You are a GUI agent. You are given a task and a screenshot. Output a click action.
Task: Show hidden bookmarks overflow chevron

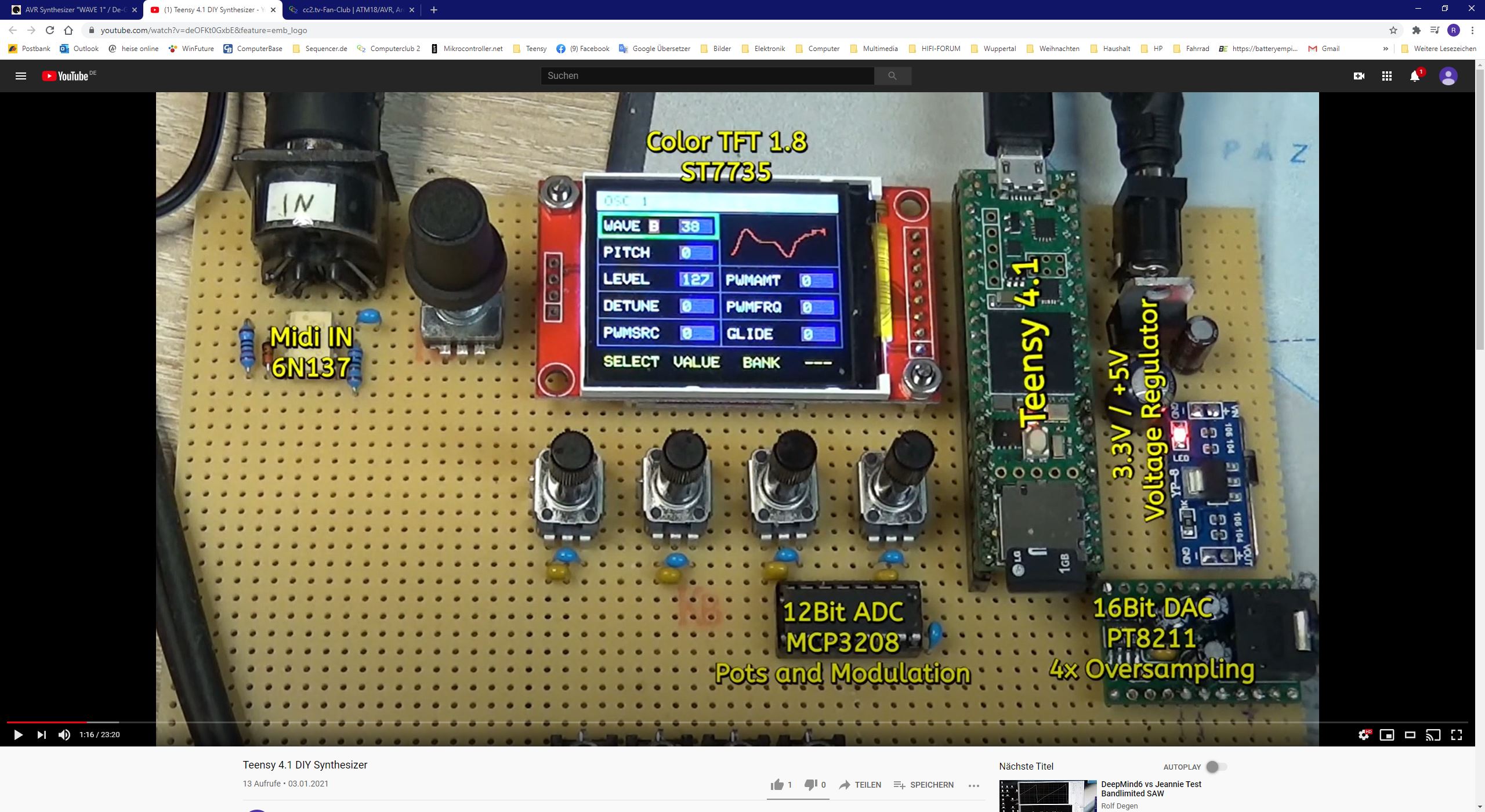point(1386,49)
